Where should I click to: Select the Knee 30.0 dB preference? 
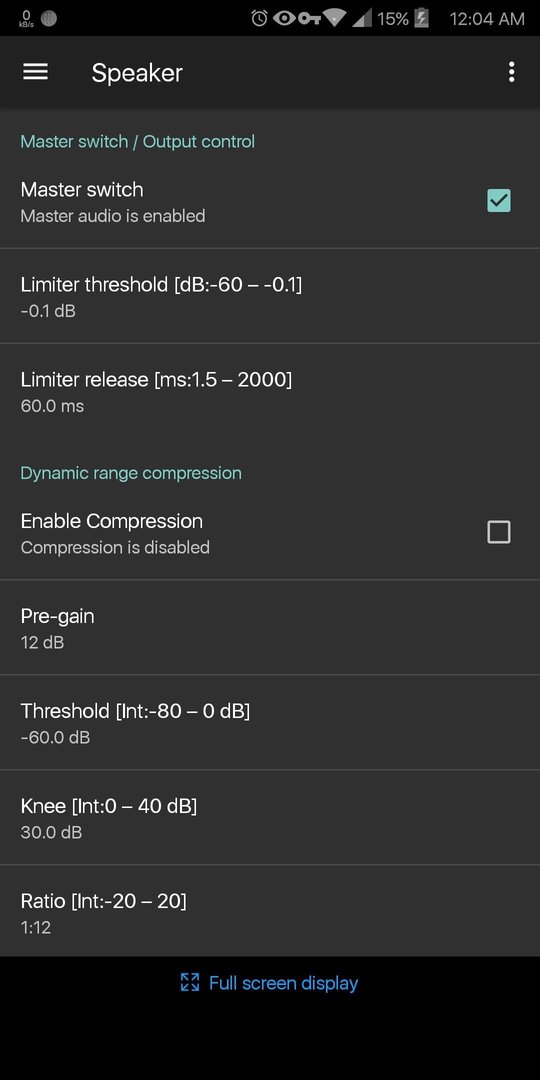[x=270, y=818]
